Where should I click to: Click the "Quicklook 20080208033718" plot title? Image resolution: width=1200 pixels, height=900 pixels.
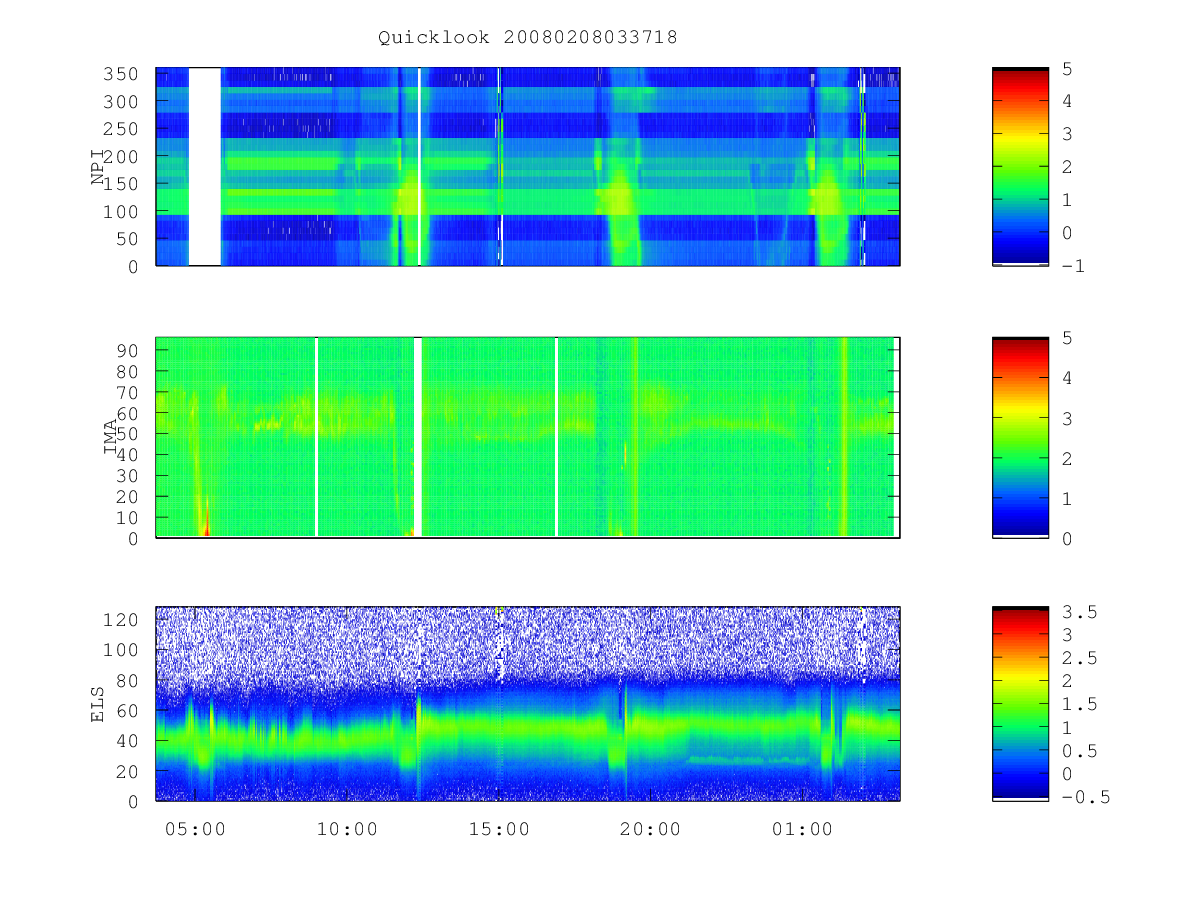pyautogui.click(x=528, y=37)
